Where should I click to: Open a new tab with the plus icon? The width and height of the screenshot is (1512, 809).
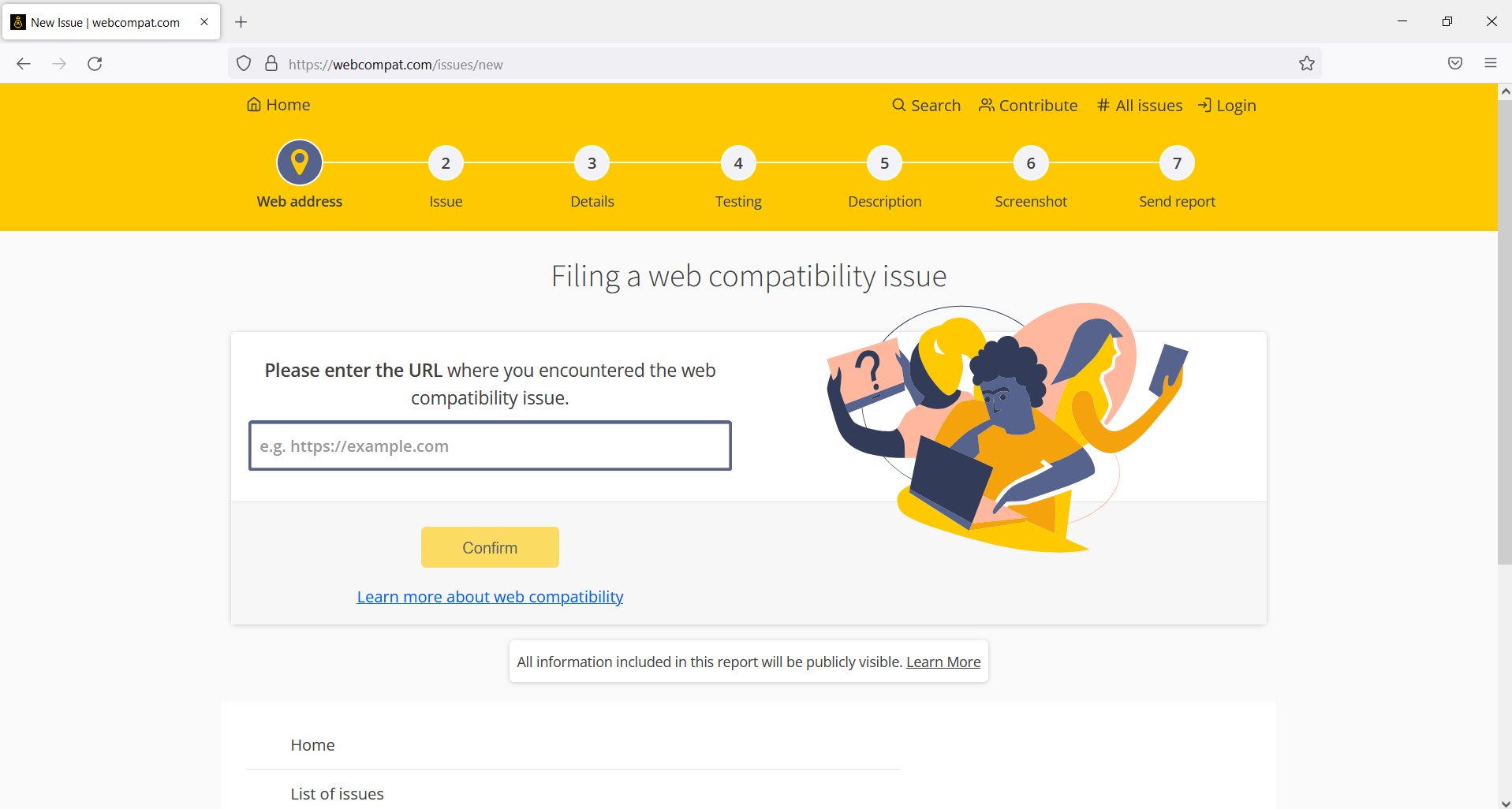click(241, 22)
